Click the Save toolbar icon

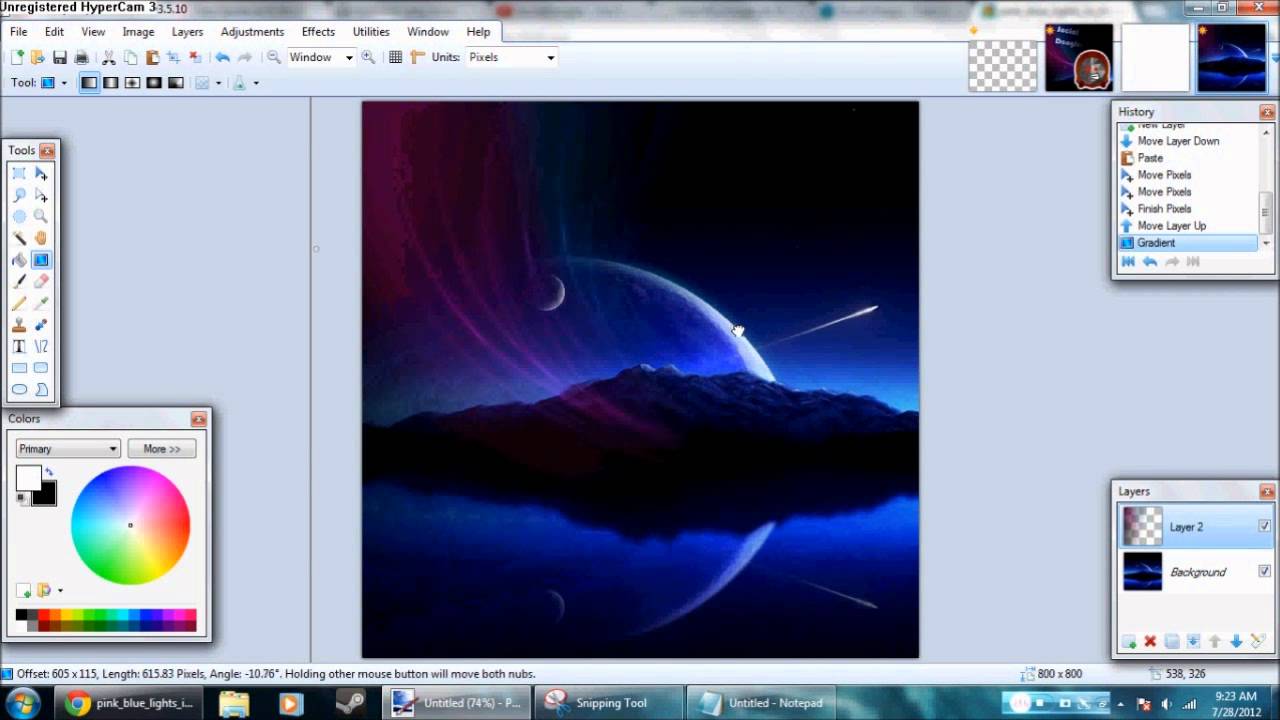pyautogui.click(x=60, y=57)
